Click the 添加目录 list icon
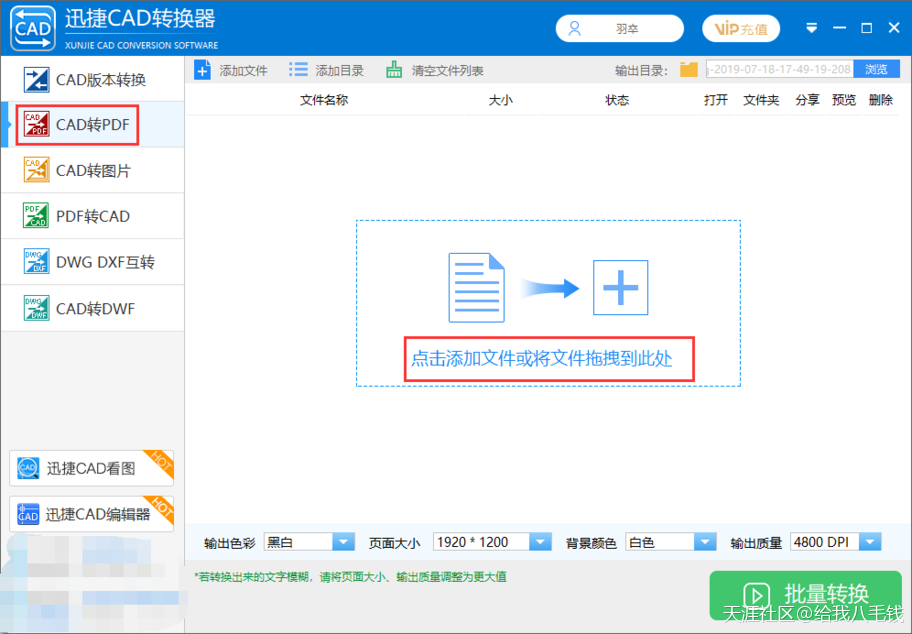The width and height of the screenshot is (912, 634). point(298,70)
